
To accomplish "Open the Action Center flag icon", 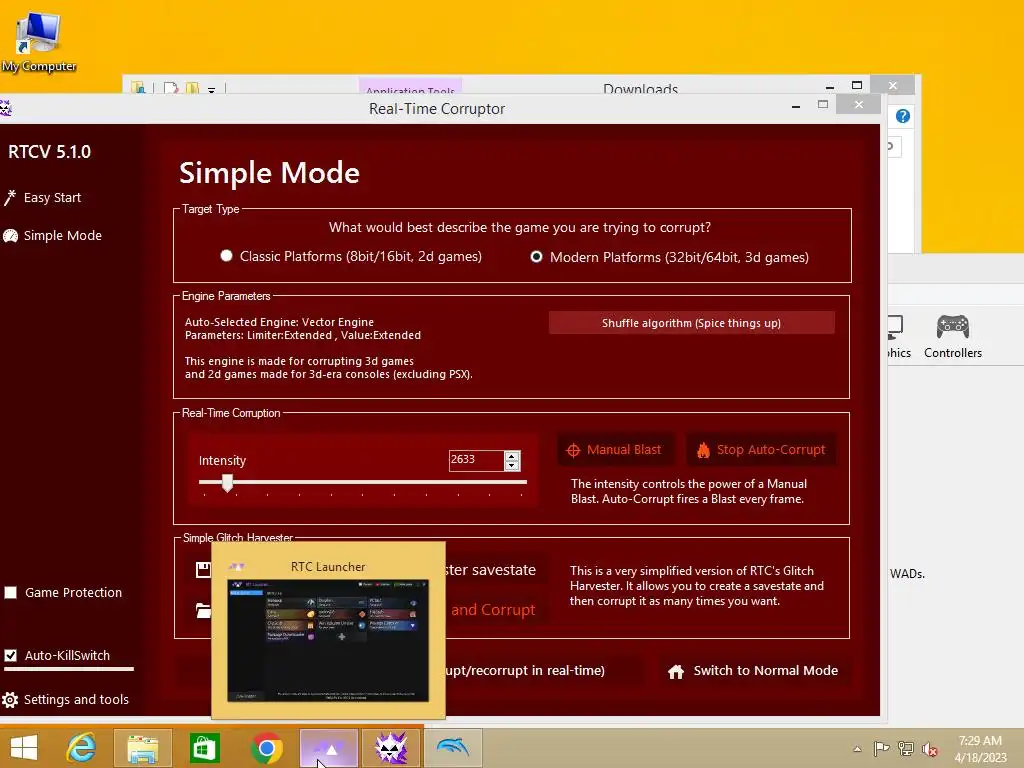I will (x=881, y=749).
